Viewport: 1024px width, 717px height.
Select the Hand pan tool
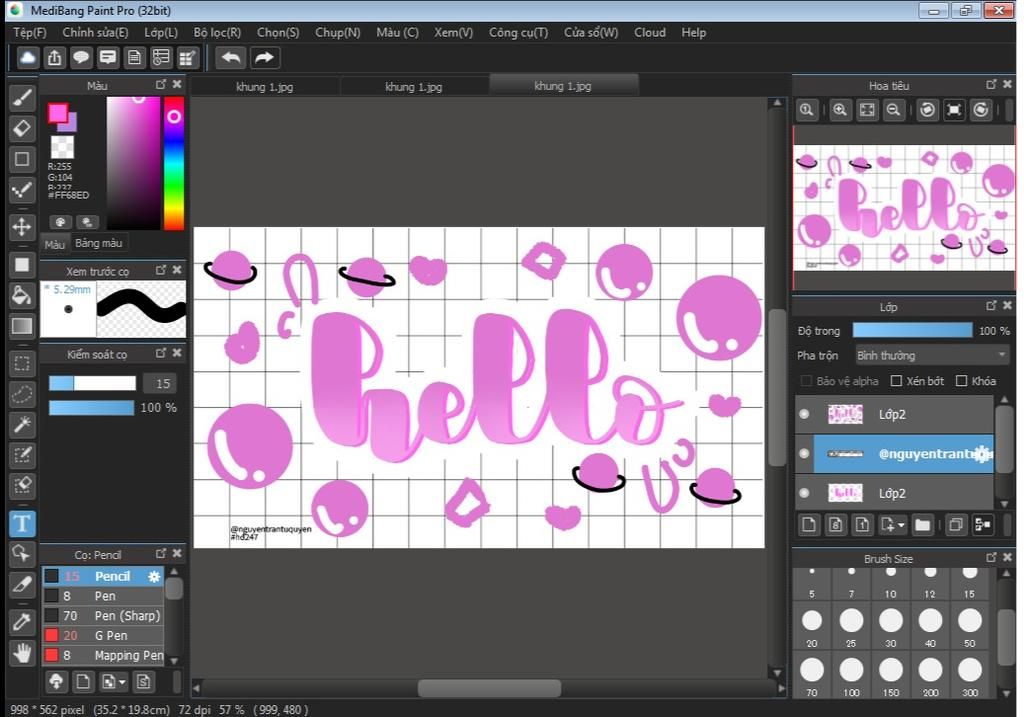click(22, 653)
